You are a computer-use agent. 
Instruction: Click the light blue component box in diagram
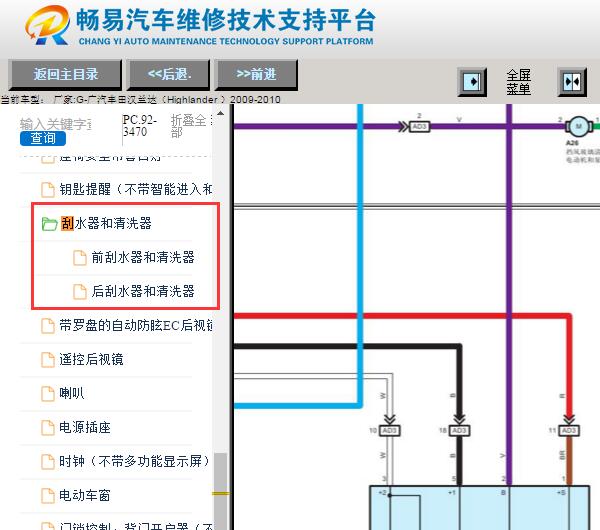(x=479, y=508)
